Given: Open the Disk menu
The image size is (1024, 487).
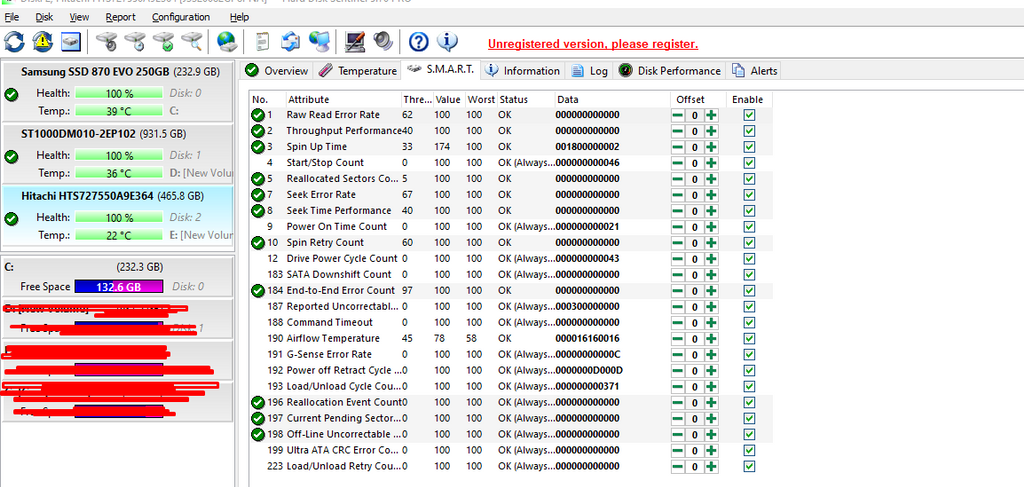Looking at the screenshot, I should pos(44,17).
